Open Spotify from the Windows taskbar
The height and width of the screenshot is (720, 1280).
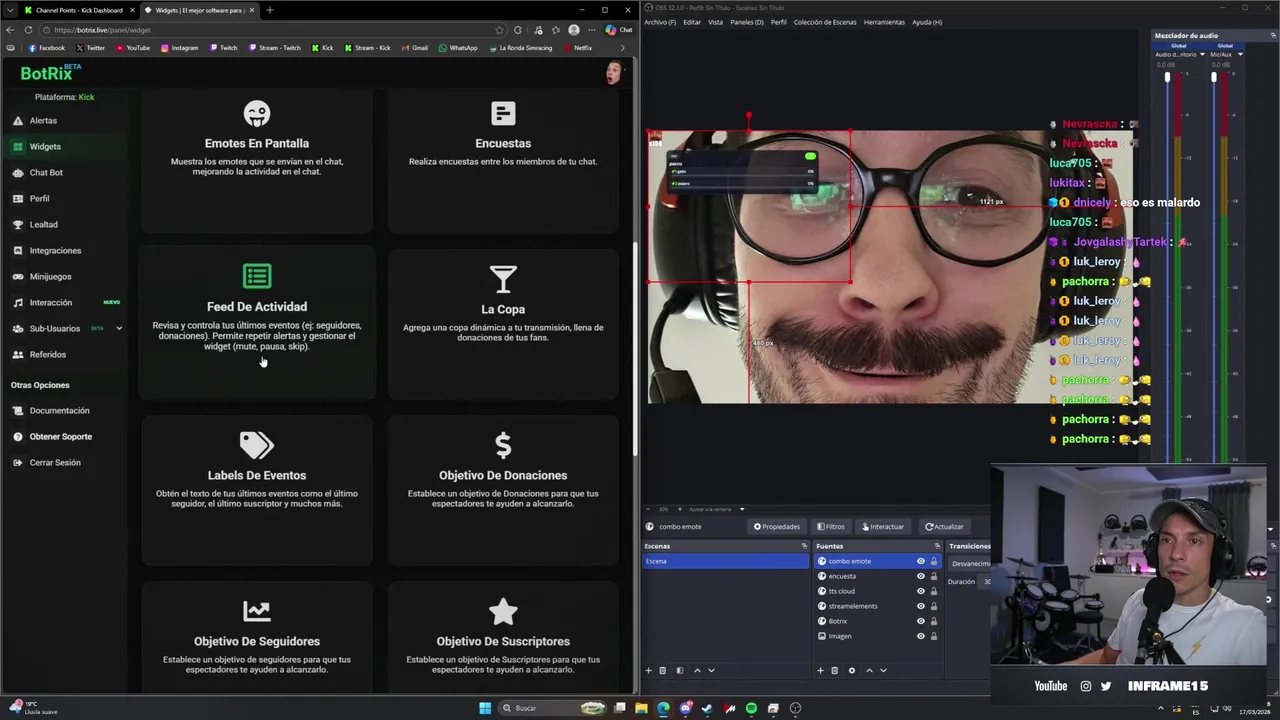(751, 708)
